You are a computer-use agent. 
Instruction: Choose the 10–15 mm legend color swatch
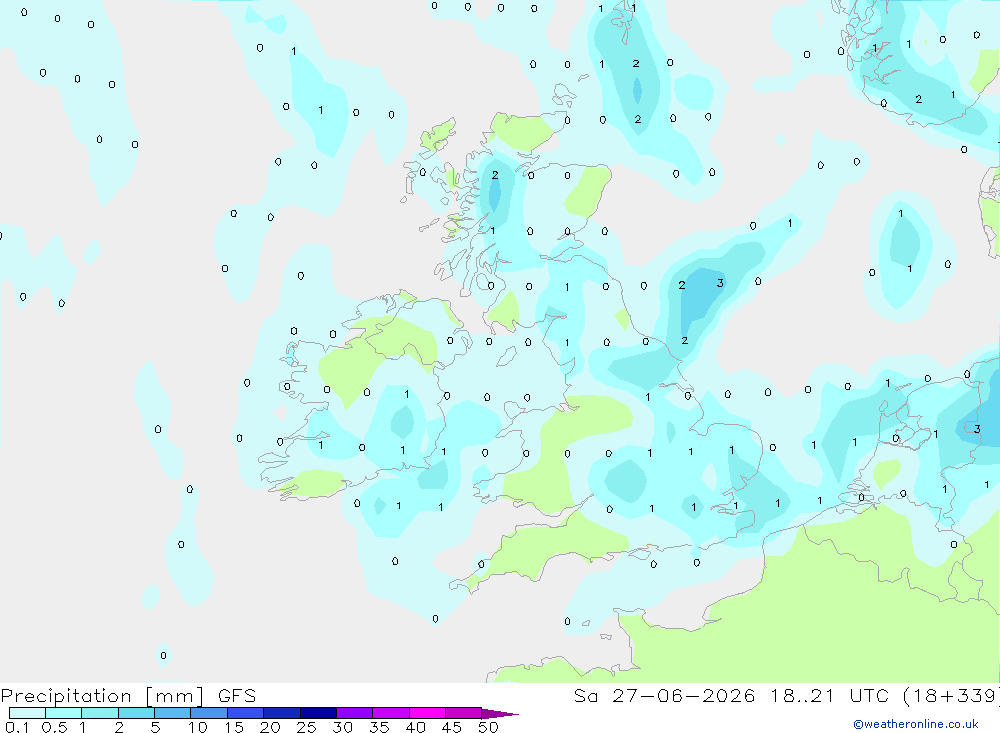209,713
